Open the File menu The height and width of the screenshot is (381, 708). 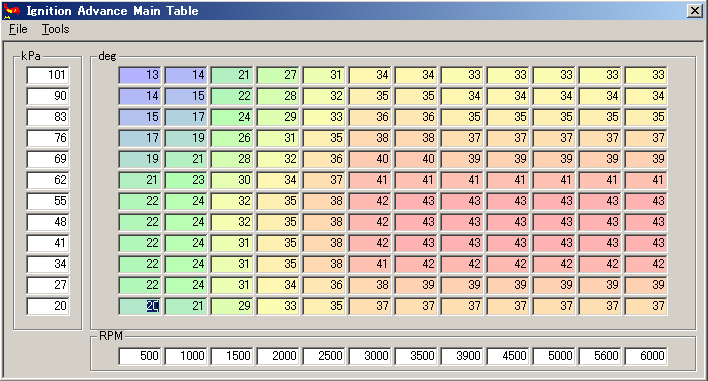[x=18, y=29]
